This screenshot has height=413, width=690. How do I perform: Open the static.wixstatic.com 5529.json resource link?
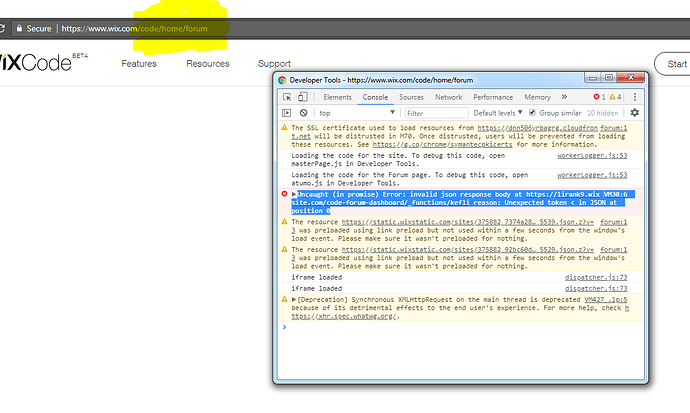[x=467, y=250]
